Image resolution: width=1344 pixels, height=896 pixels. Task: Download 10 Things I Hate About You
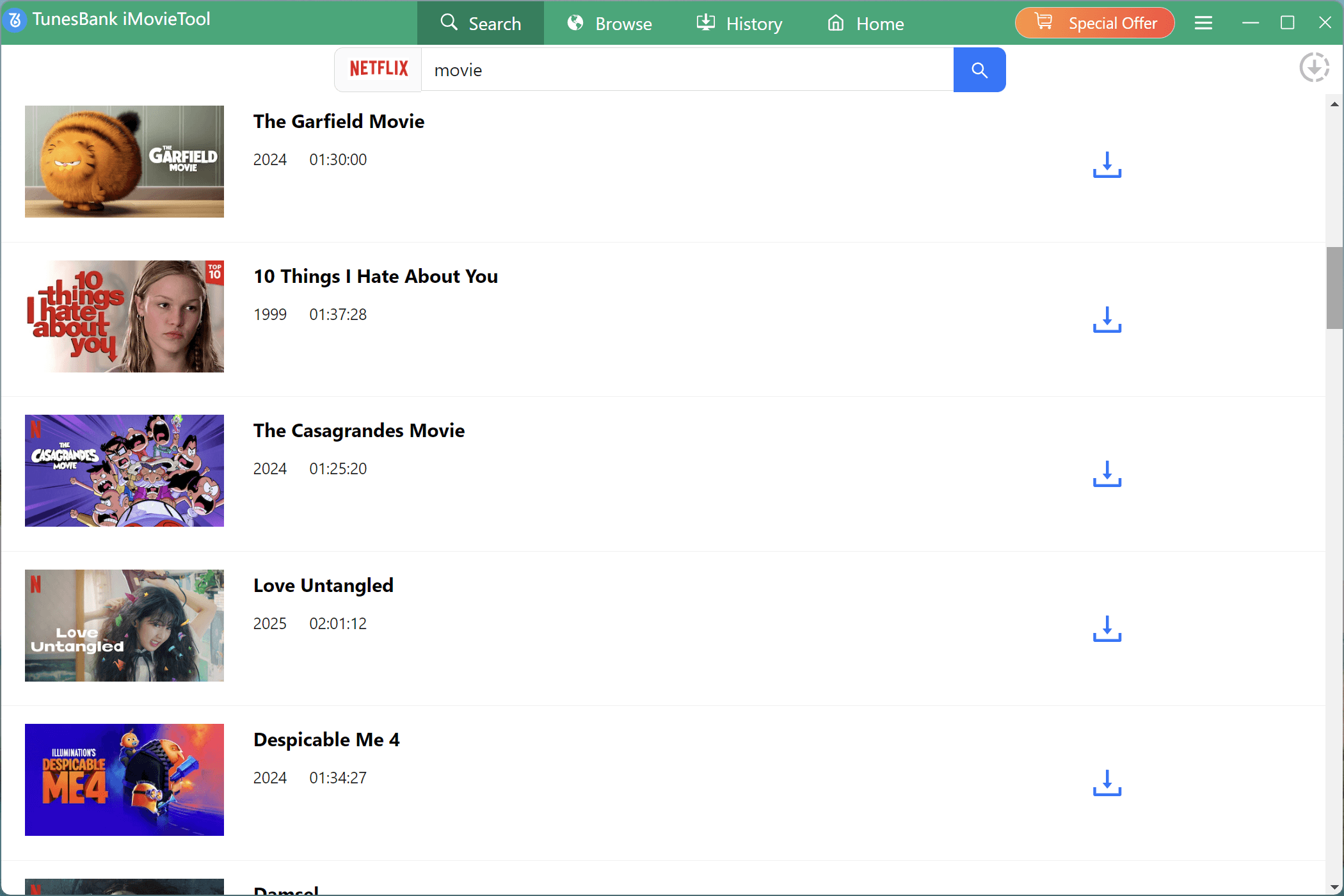point(1107,319)
